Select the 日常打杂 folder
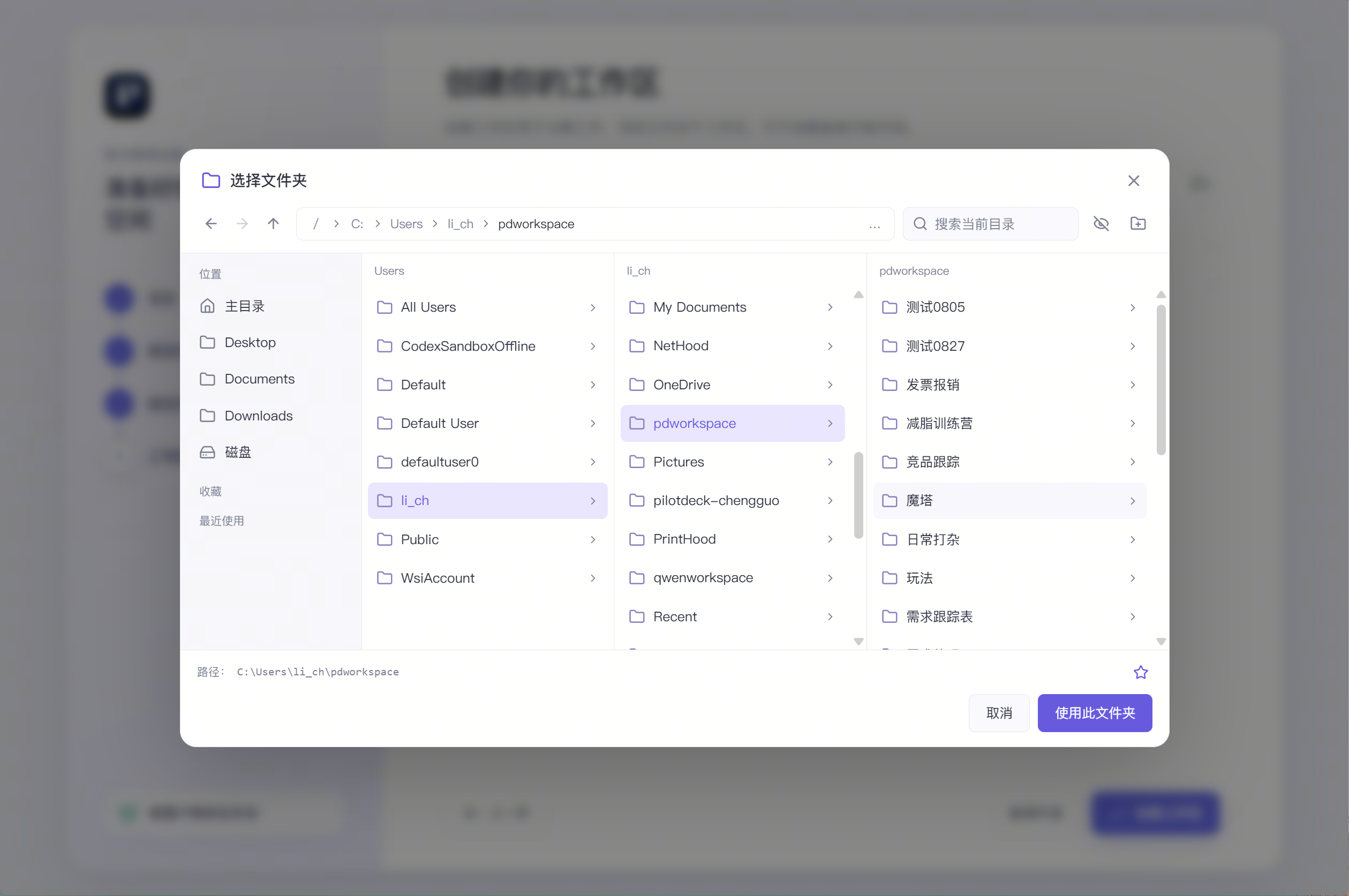 pyautogui.click(x=1009, y=539)
